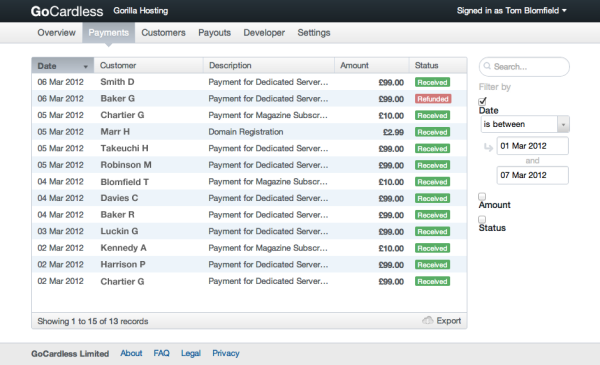Select customer Luckin G
The image size is (600, 365).
(x=119, y=231)
